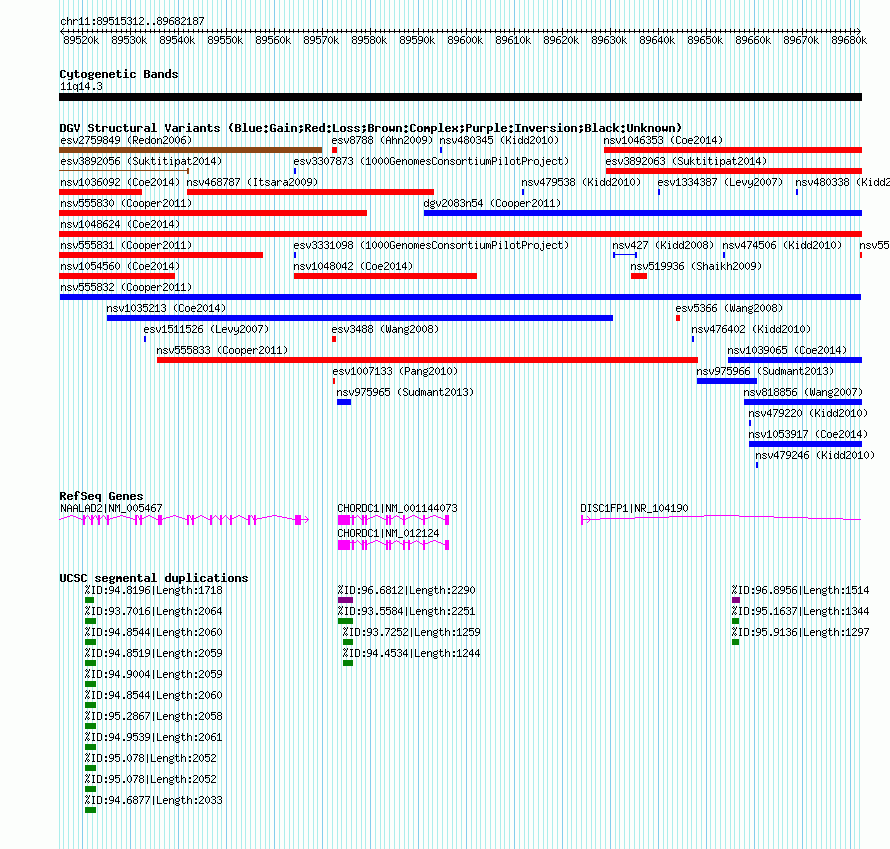Select the CHORDC1|NM_001144073 gene label
This screenshot has height=849, width=890.
397,508
